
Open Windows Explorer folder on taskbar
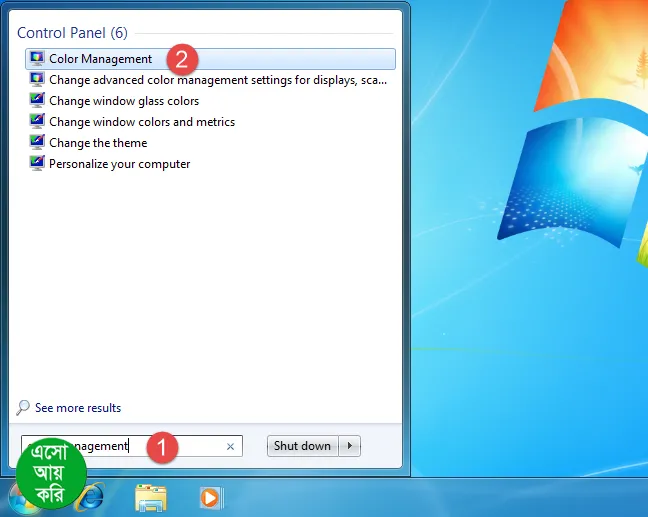pyautogui.click(x=151, y=496)
